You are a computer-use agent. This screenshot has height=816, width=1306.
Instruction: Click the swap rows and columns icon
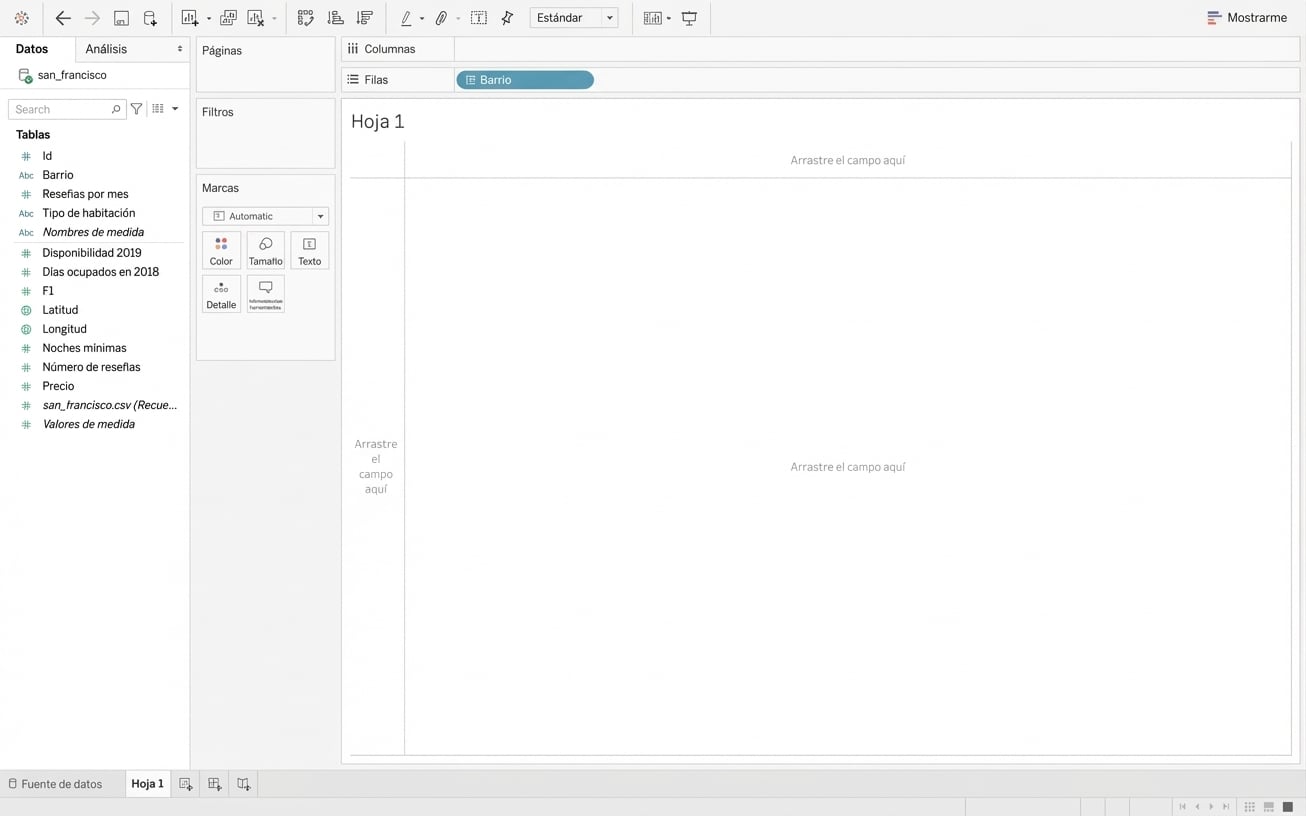[306, 18]
